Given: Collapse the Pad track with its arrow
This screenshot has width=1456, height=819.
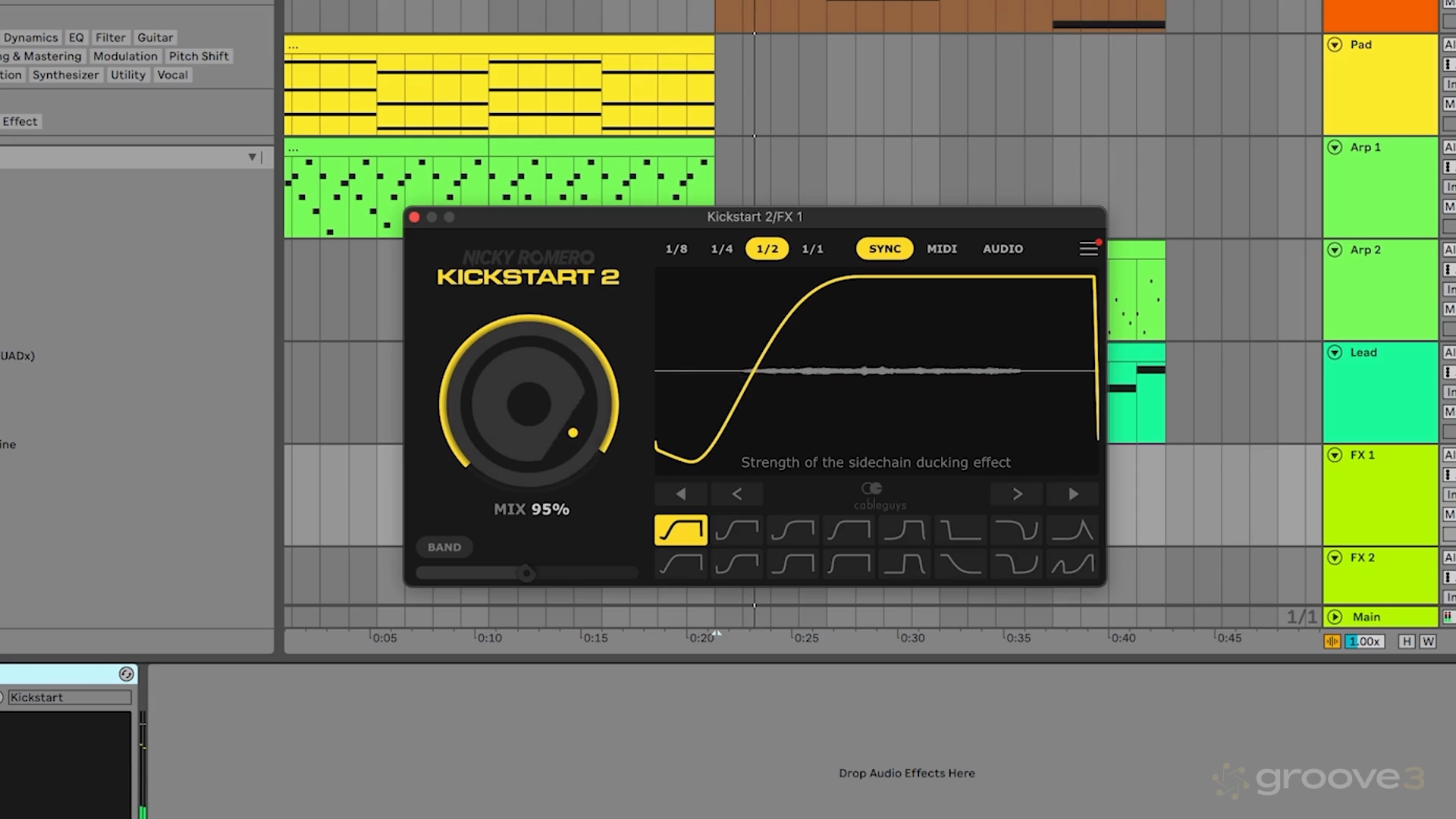Looking at the screenshot, I should (x=1335, y=45).
